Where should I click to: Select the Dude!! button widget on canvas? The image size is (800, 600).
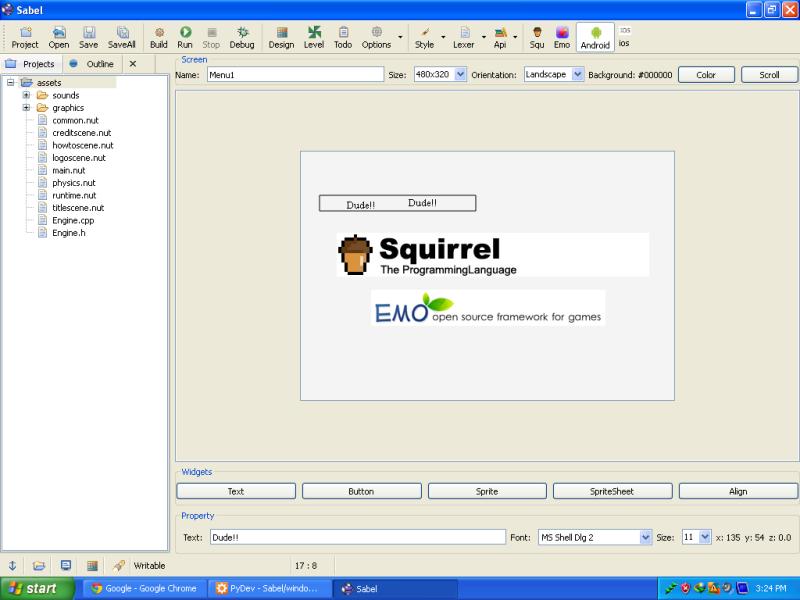(x=397, y=203)
